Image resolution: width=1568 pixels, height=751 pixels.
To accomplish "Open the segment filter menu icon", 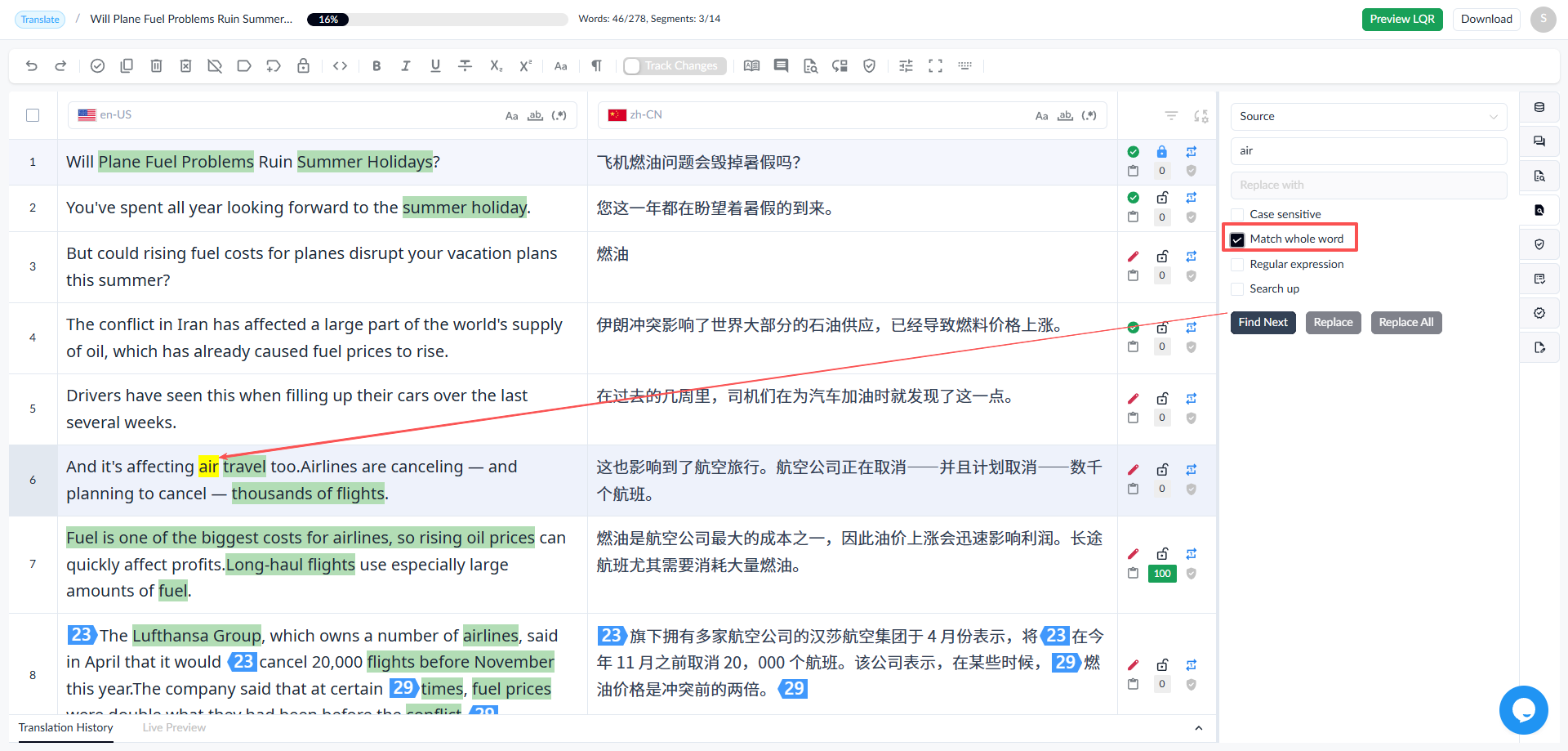I will (1171, 116).
